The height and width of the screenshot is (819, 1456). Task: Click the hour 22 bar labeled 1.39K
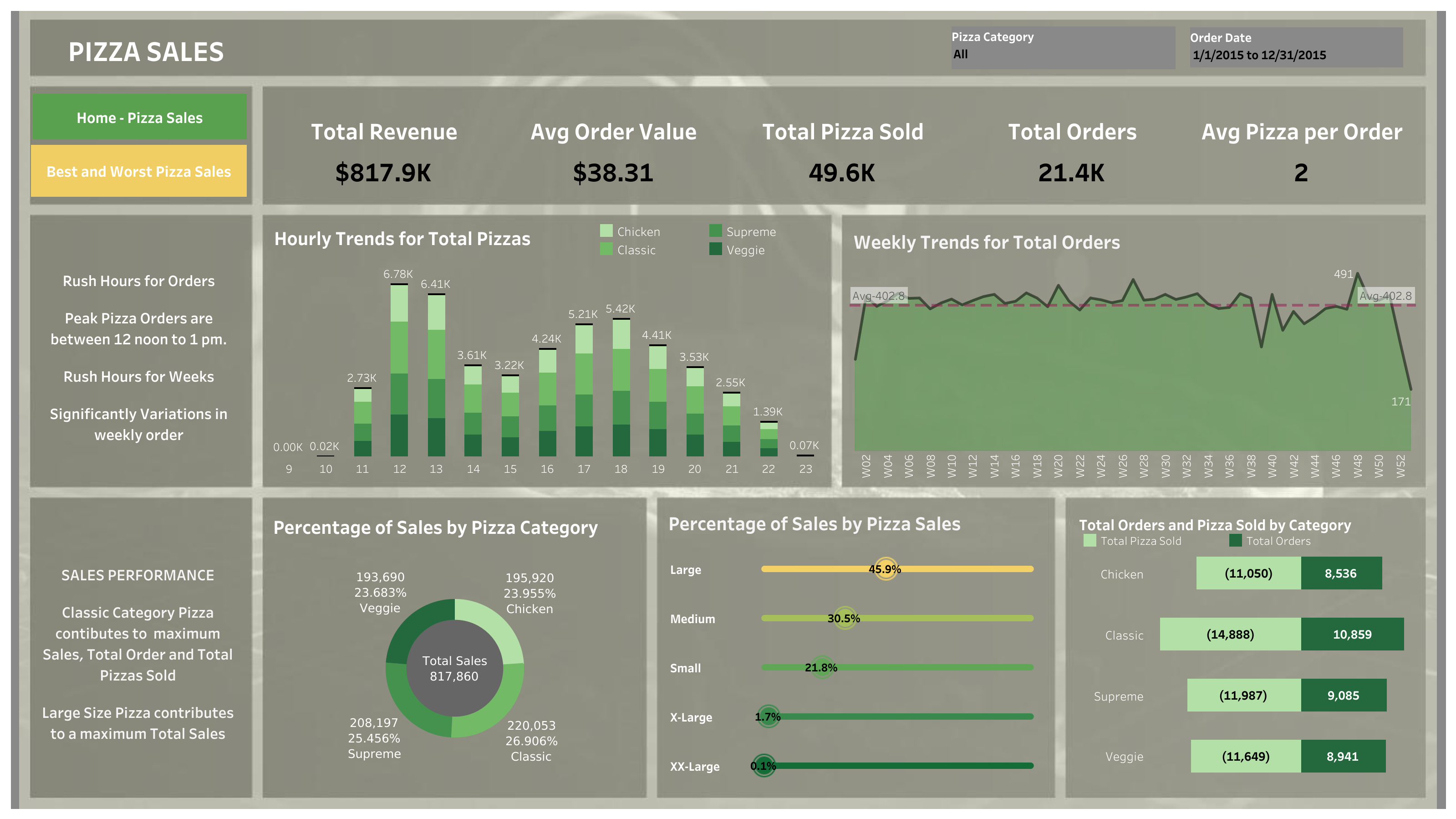(x=769, y=439)
